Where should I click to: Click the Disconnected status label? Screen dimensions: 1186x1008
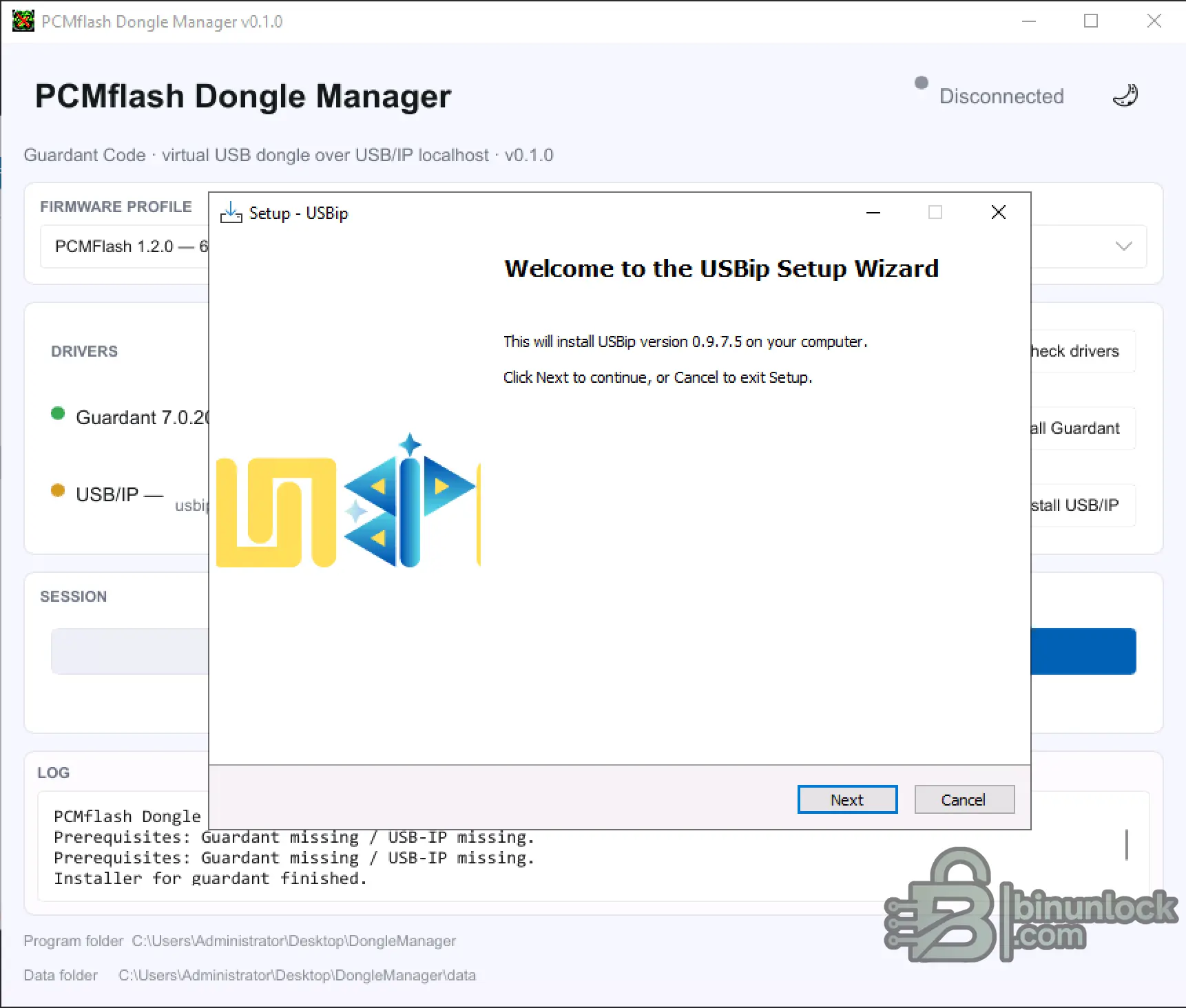tap(1001, 96)
